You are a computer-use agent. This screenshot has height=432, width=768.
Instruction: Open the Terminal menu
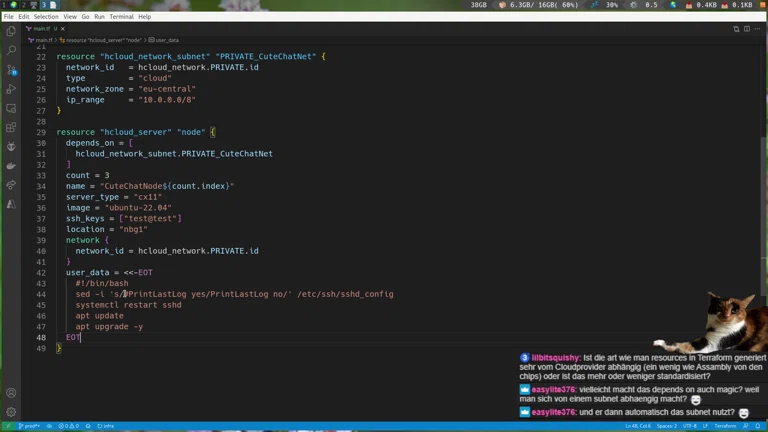click(121, 17)
